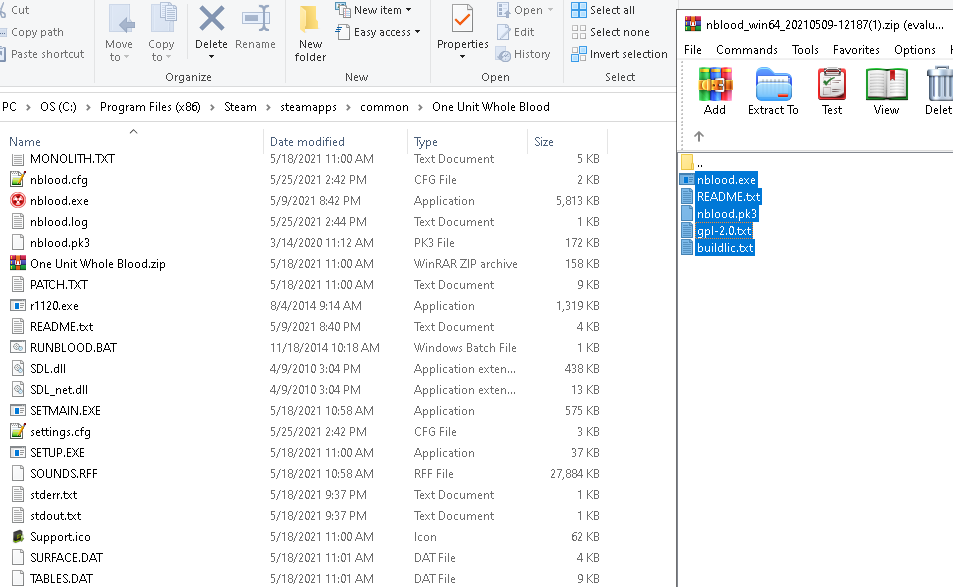The width and height of the screenshot is (953, 587).
Task: Select the SOUNDS.RFF file name
Action: 64,473
